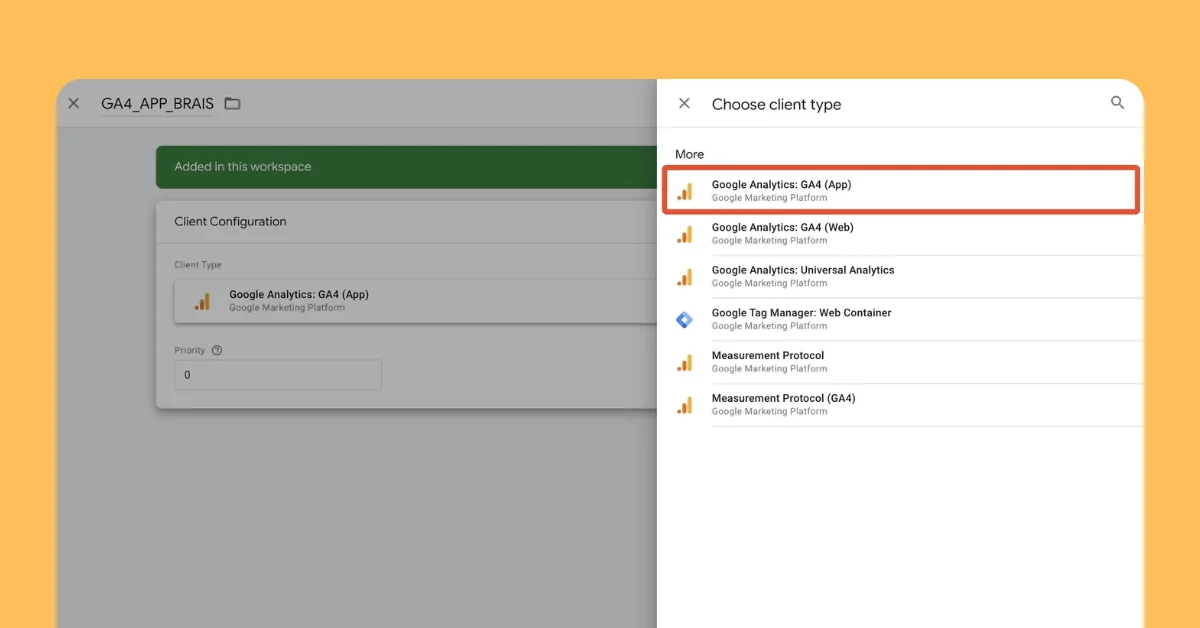Viewport: 1200px width, 628px height.
Task: Rename the client title GA4_APP_BRAIS
Action: tap(157, 103)
